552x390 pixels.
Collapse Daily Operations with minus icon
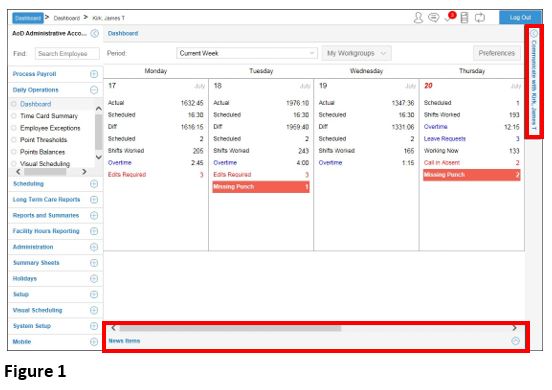[94, 90]
